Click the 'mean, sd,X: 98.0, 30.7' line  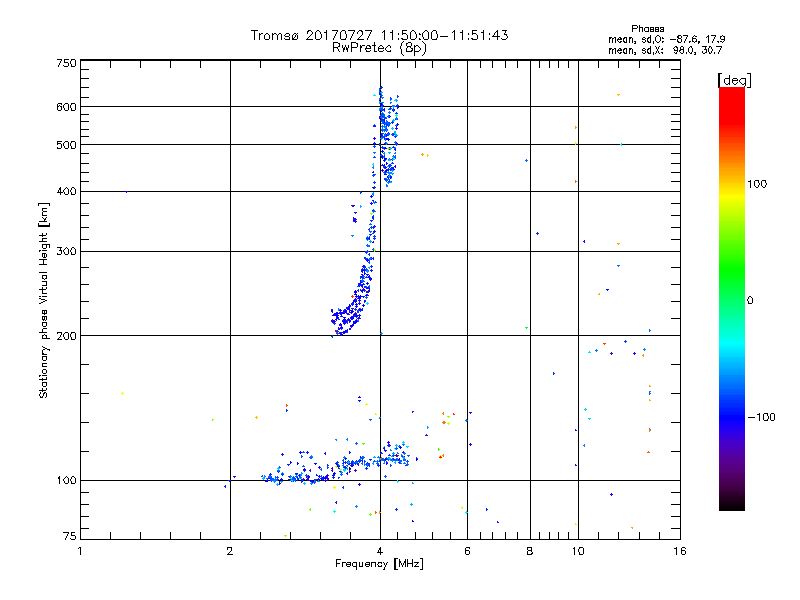pyautogui.click(x=665, y=50)
